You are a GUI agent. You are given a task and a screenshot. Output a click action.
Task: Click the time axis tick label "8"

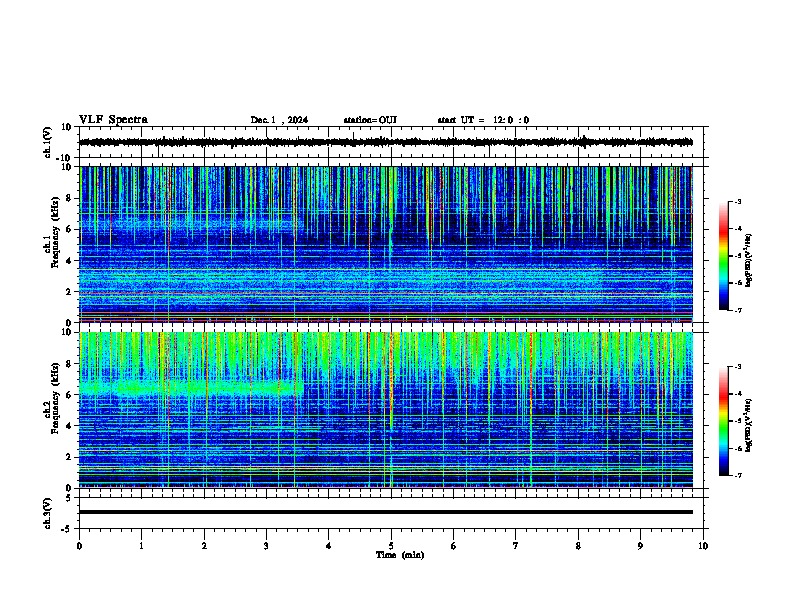[578, 546]
